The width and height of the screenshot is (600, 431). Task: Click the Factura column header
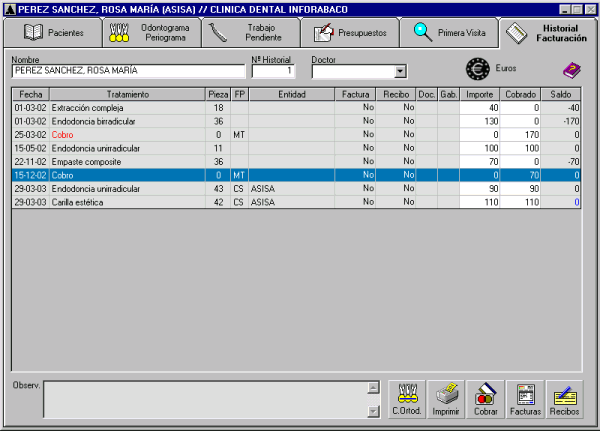tap(355, 94)
